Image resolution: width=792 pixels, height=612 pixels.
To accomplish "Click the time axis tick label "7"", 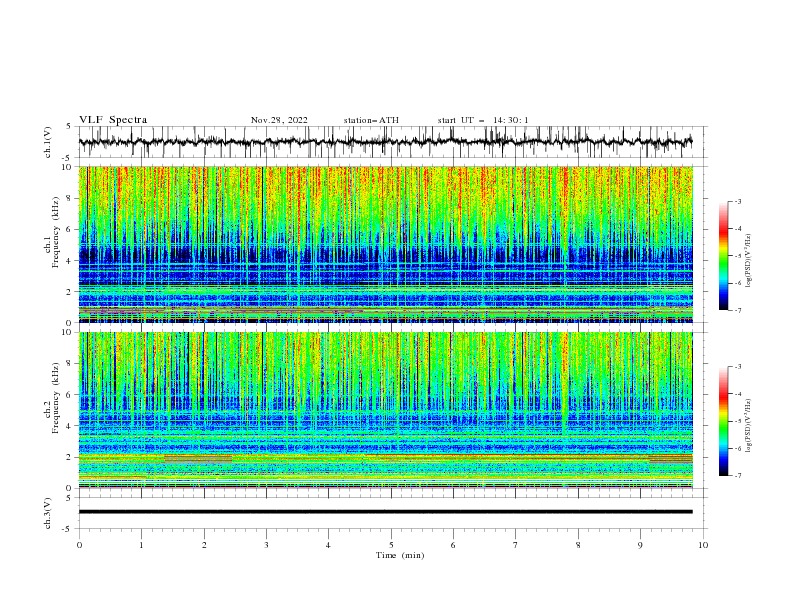I will 516,545.
